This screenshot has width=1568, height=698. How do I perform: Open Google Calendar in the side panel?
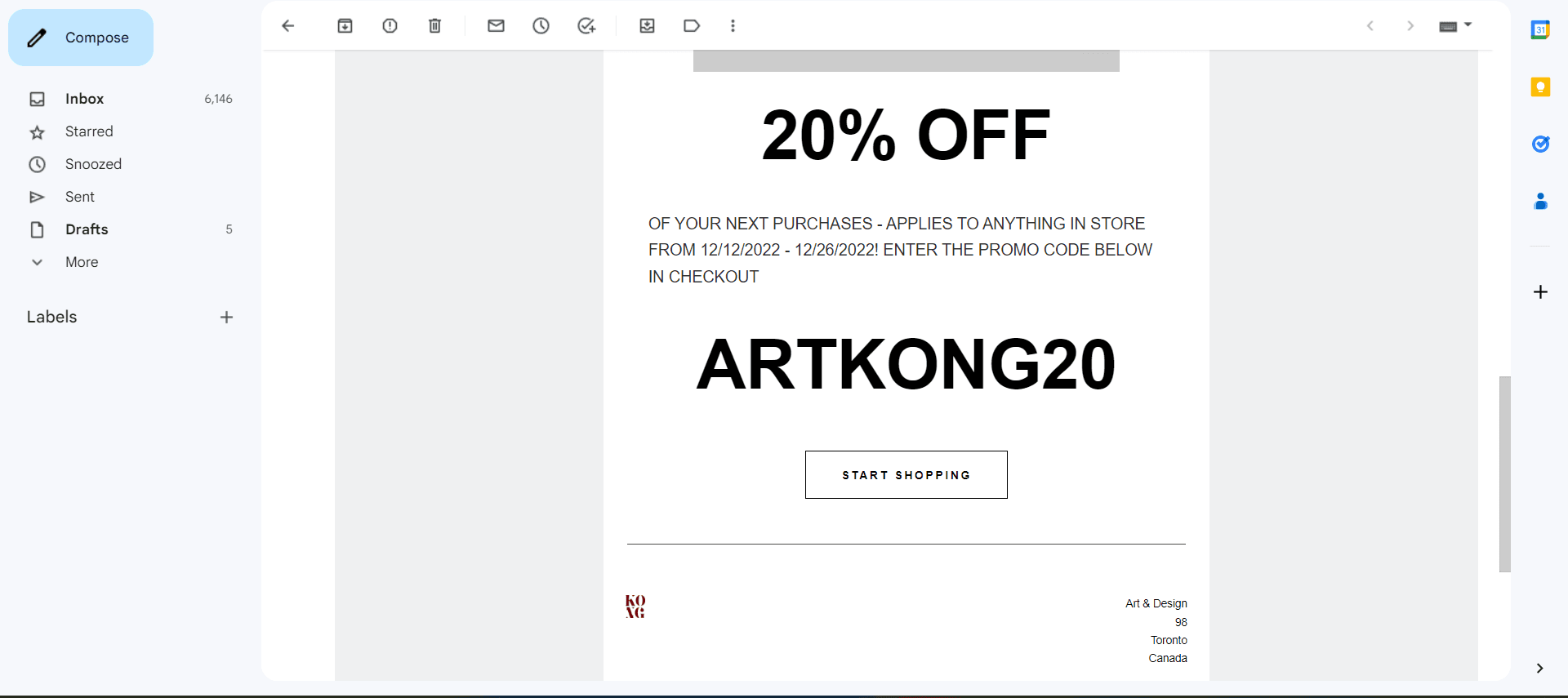tap(1540, 30)
